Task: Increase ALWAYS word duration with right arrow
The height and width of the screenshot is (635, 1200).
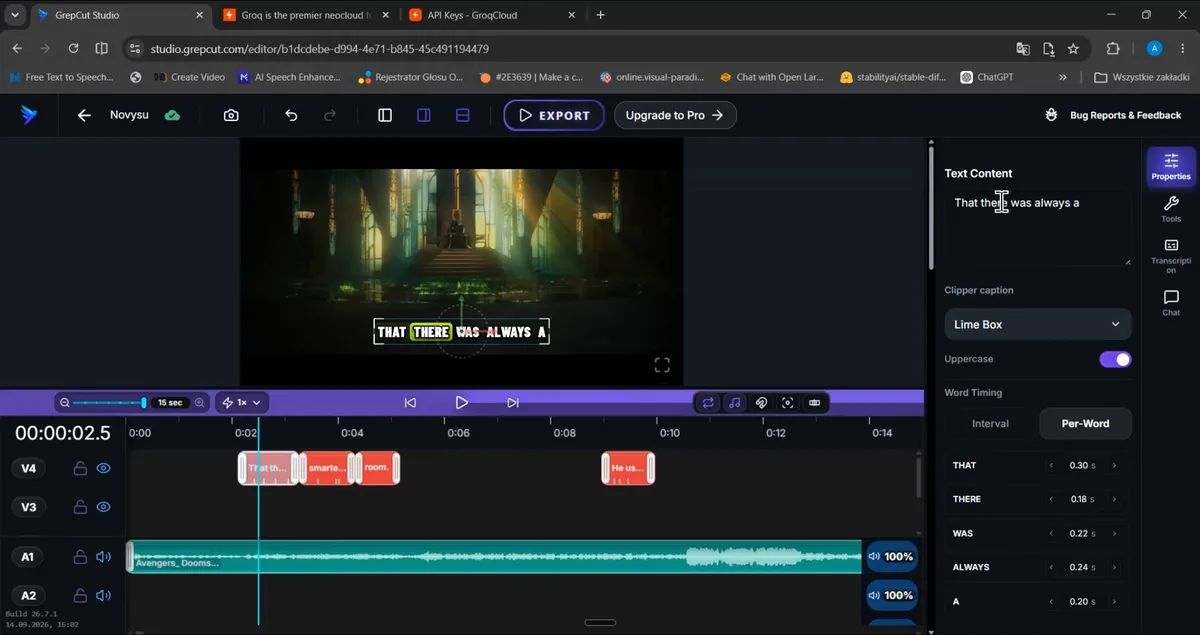Action: click(1115, 567)
